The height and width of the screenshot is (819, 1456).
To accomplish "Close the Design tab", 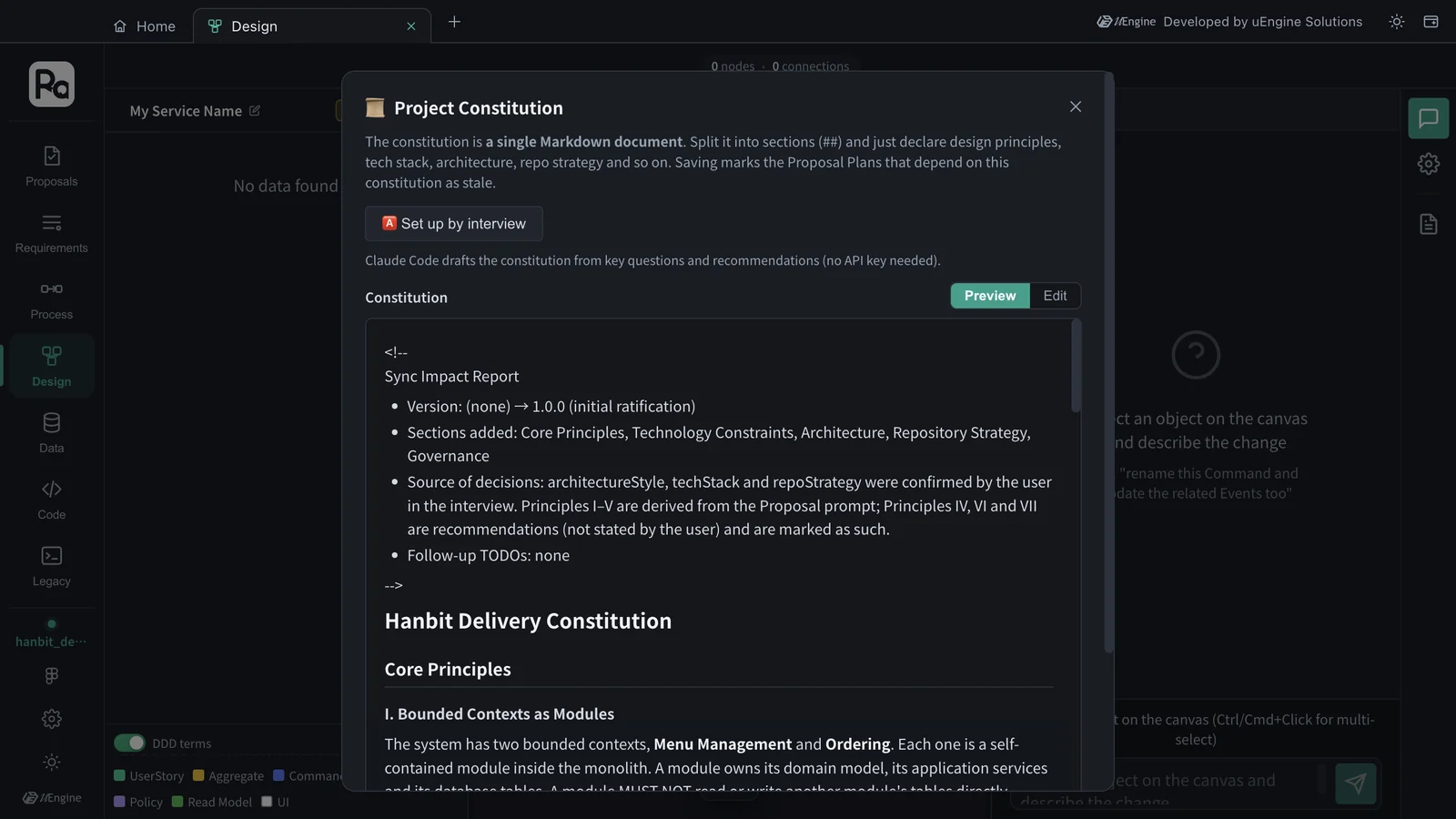I will pos(411,26).
